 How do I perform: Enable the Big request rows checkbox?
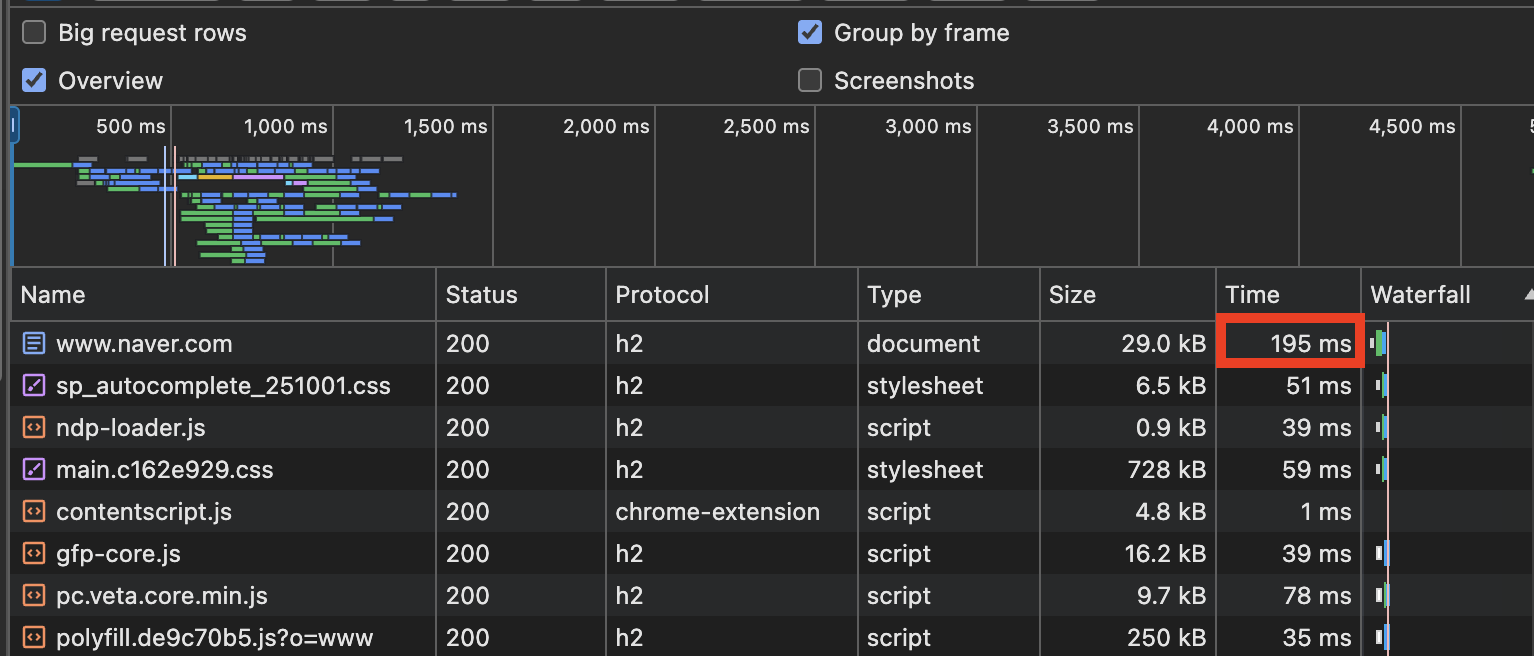[x=34, y=33]
